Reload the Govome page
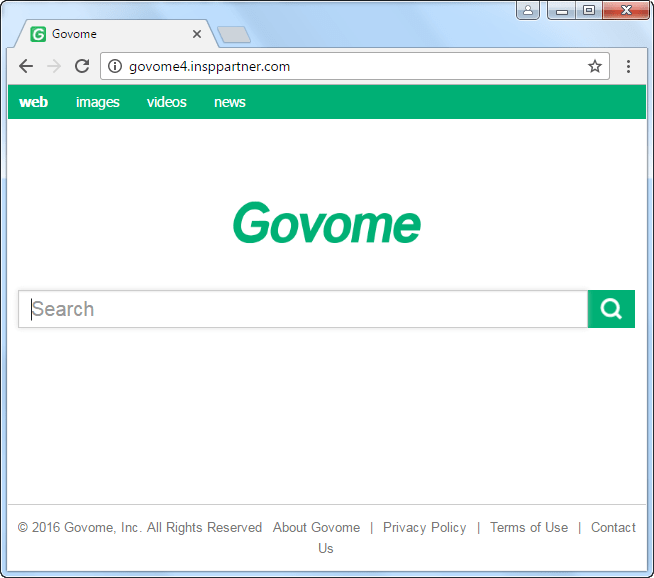 click(82, 66)
